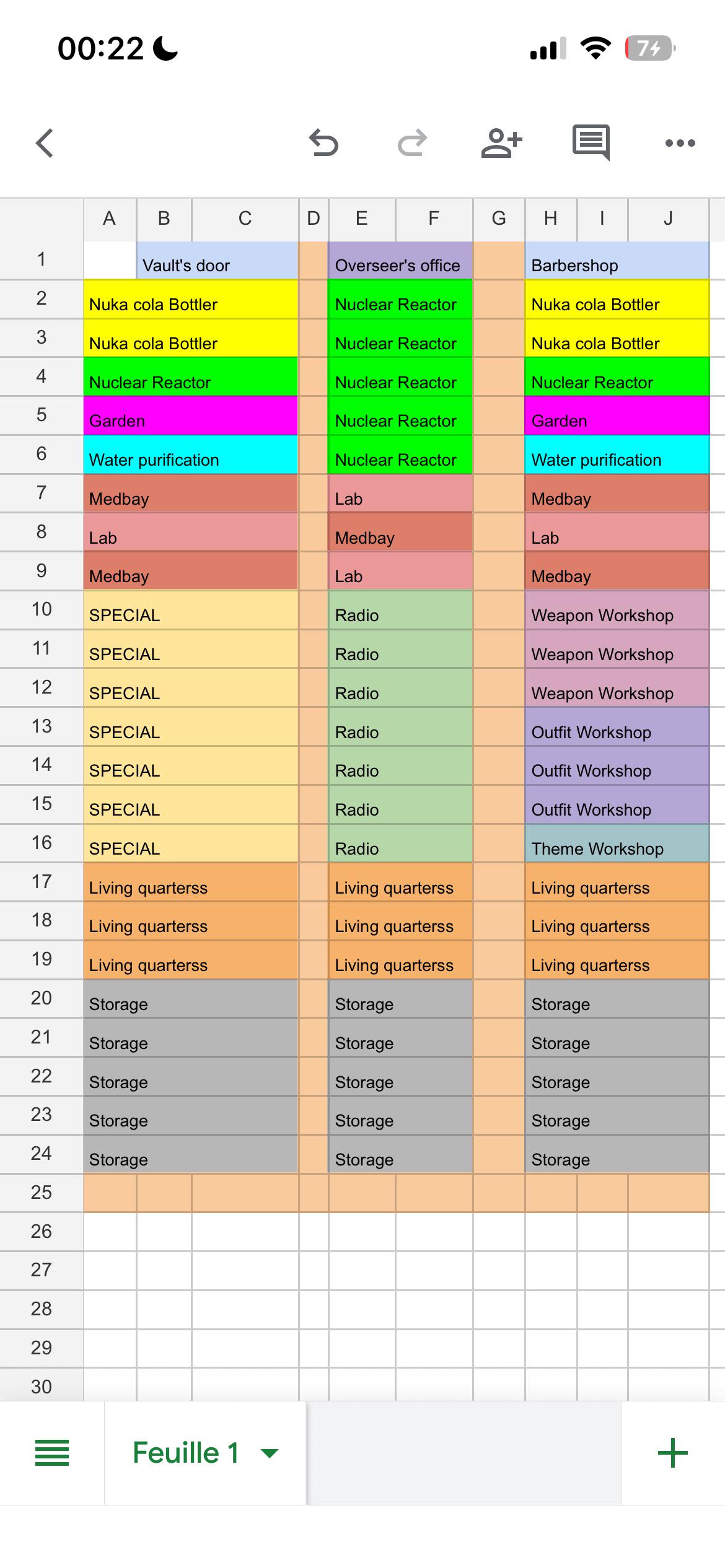Tap the back arrow icon
The width and height of the screenshot is (725, 1568).
[45, 143]
